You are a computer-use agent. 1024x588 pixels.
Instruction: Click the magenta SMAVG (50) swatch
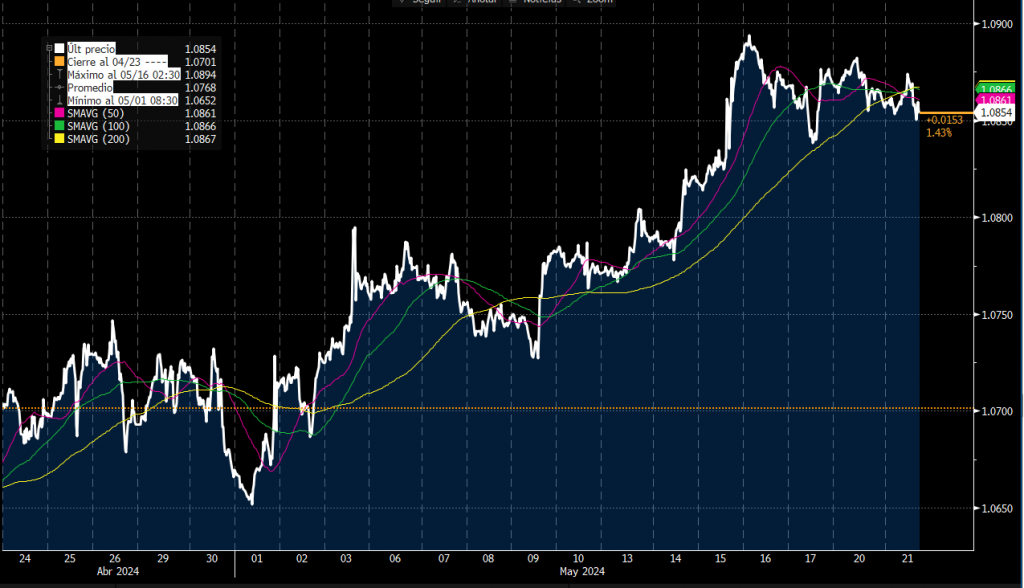60,113
